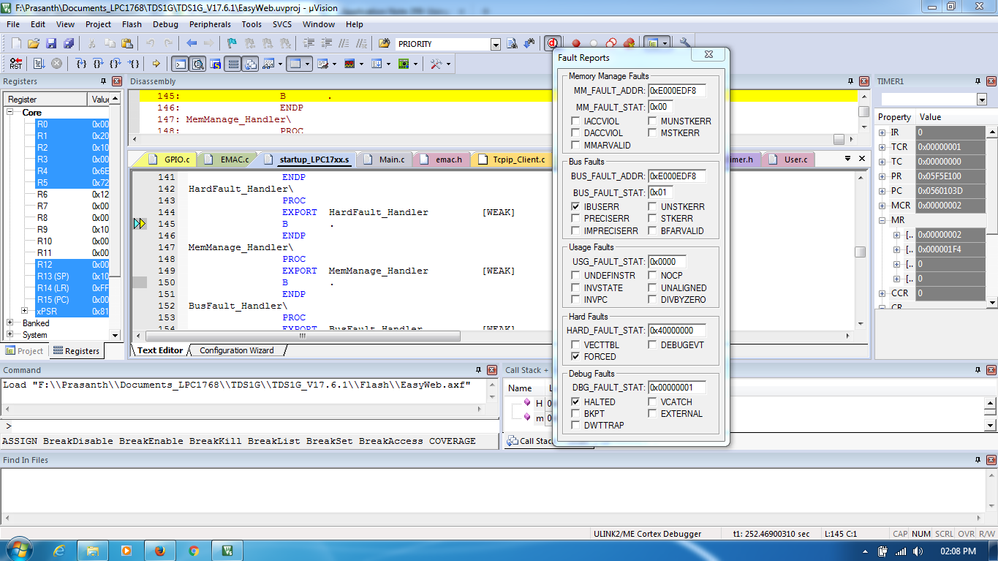Toggle Start/Stop Debug Session icon

tap(552, 44)
